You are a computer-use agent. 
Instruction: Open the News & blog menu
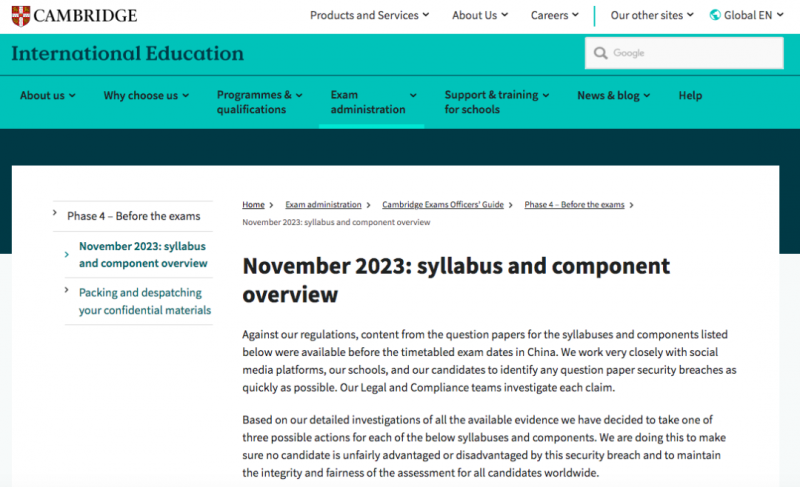click(x=614, y=95)
